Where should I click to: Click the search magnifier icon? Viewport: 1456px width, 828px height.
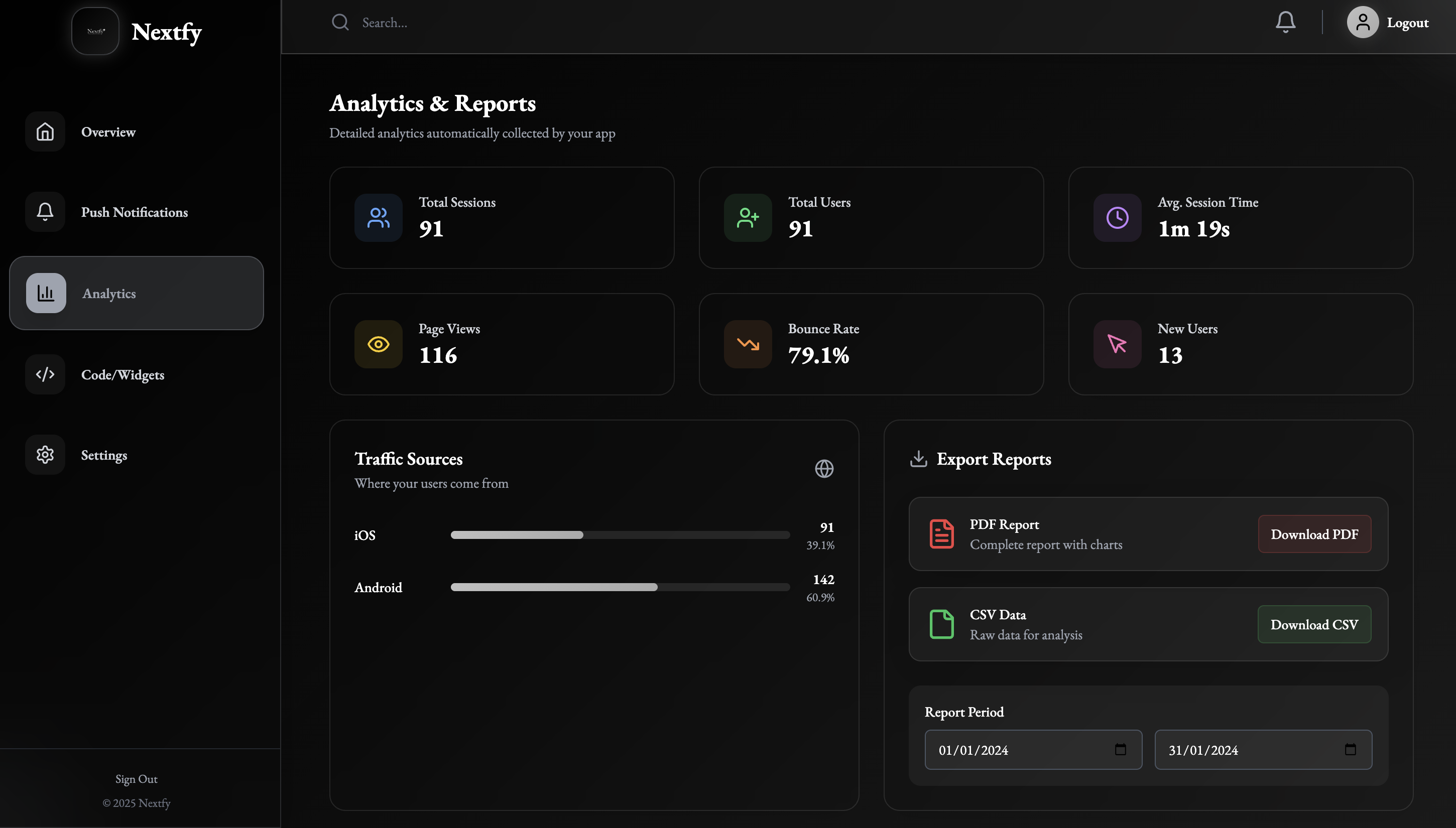pyautogui.click(x=340, y=22)
